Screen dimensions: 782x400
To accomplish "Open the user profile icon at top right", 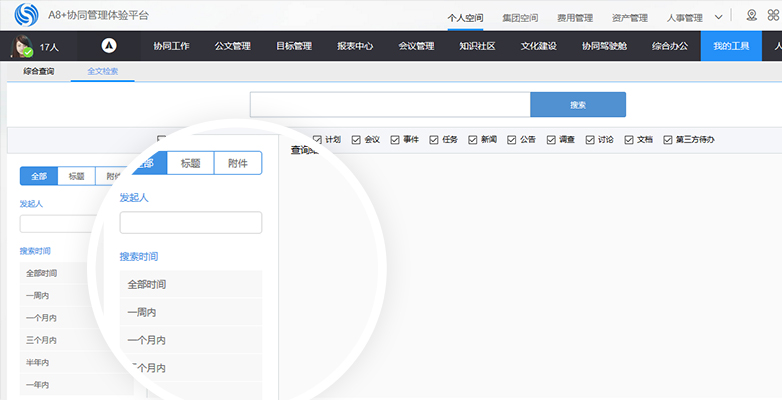I will (x=751, y=16).
